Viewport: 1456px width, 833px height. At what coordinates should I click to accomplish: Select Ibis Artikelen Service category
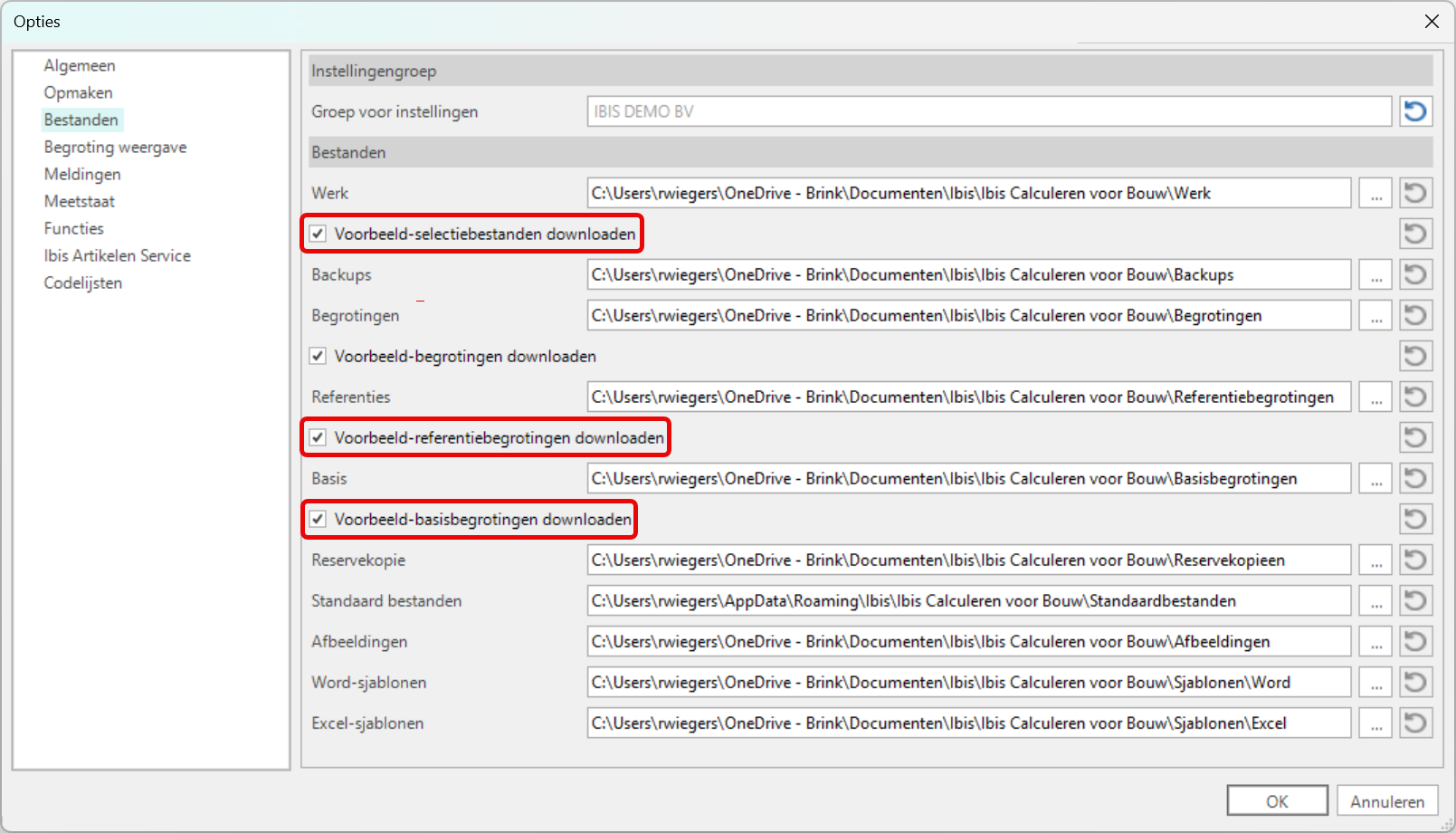[118, 255]
